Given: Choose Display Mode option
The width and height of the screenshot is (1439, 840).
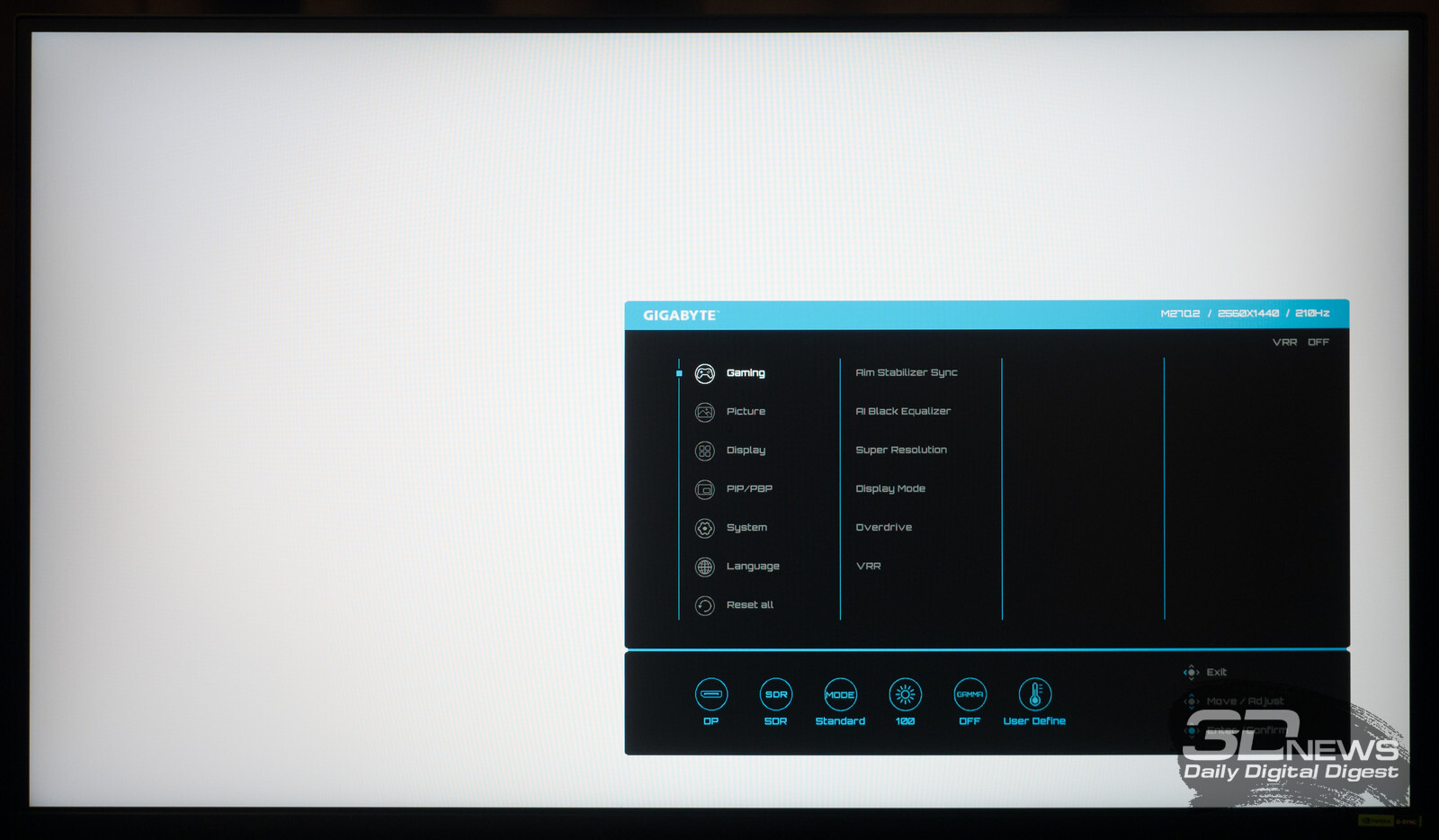Looking at the screenshot, I should tap(890, 488).
